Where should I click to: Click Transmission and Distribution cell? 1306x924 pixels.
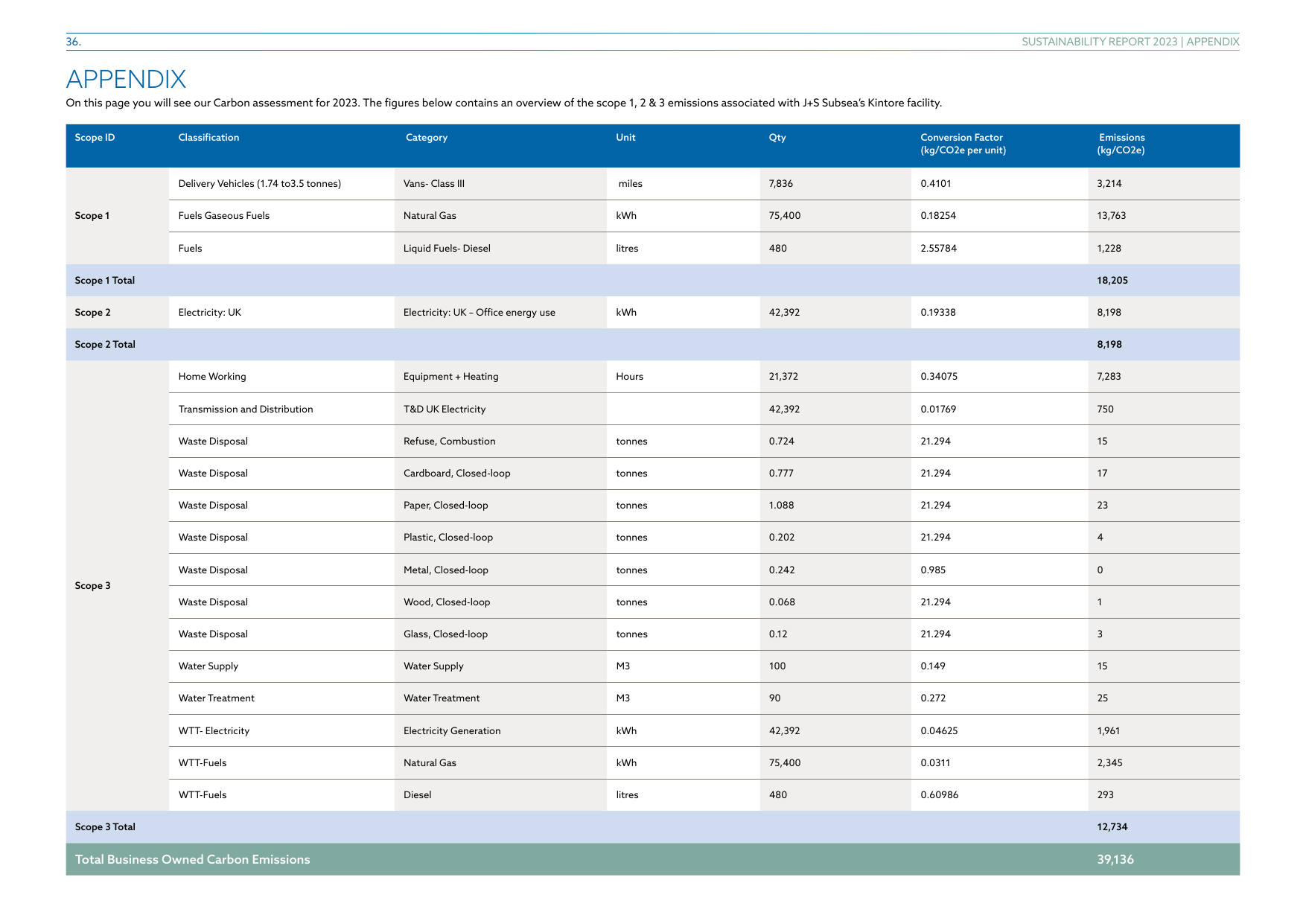click(x=246, y=410)
